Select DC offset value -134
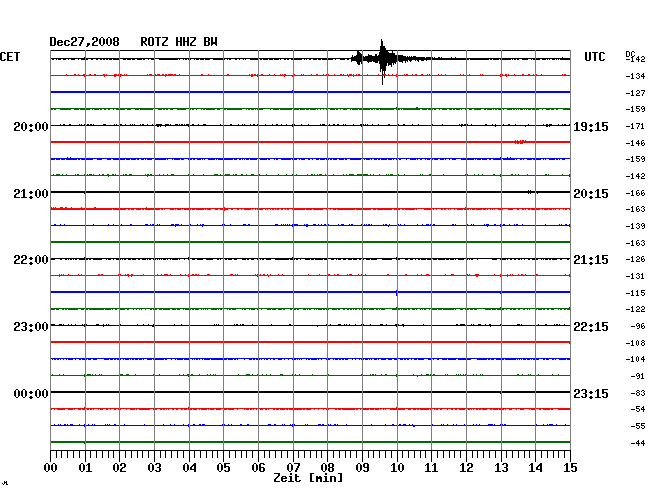This screenshot has width=650, height=494. click(x=635, y=76)
